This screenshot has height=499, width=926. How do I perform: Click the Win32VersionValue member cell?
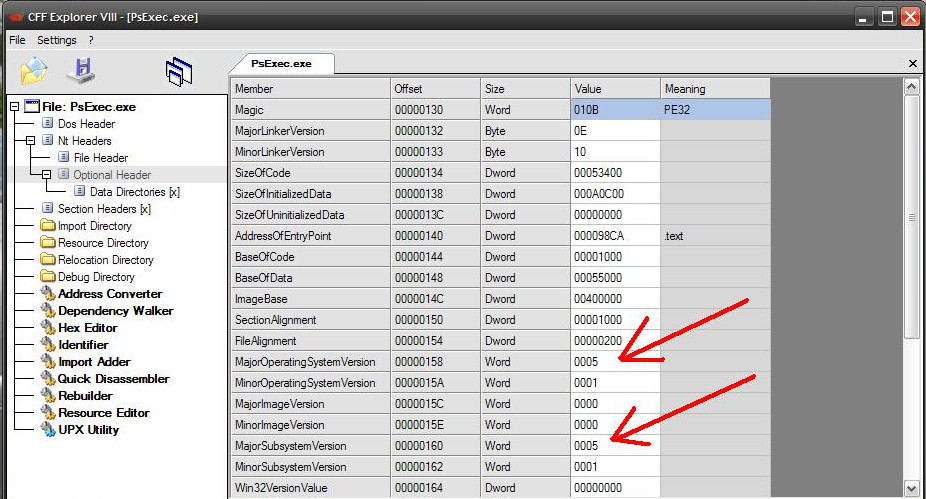pos(310,488)
